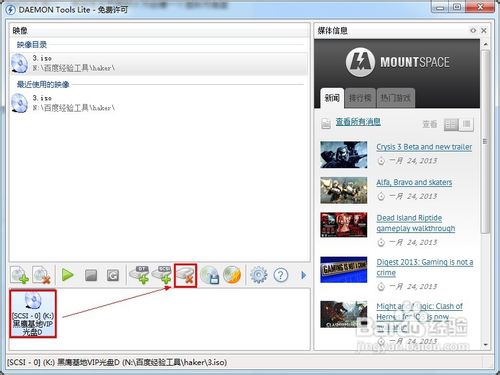Click the 最近使用的映像 section header
This screenshot has height=375, width=500.
click(43, 84)
